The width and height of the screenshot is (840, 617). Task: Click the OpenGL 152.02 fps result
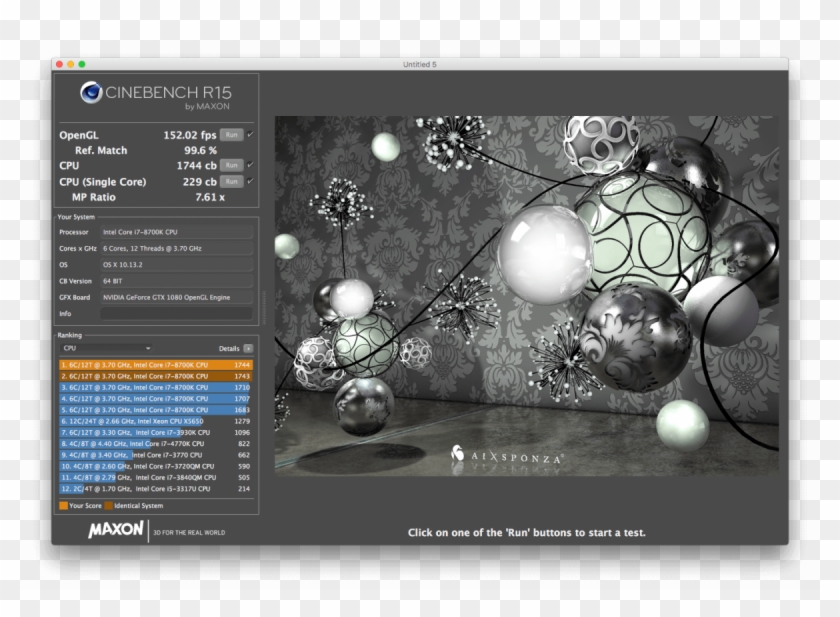[x=190, y=135]
